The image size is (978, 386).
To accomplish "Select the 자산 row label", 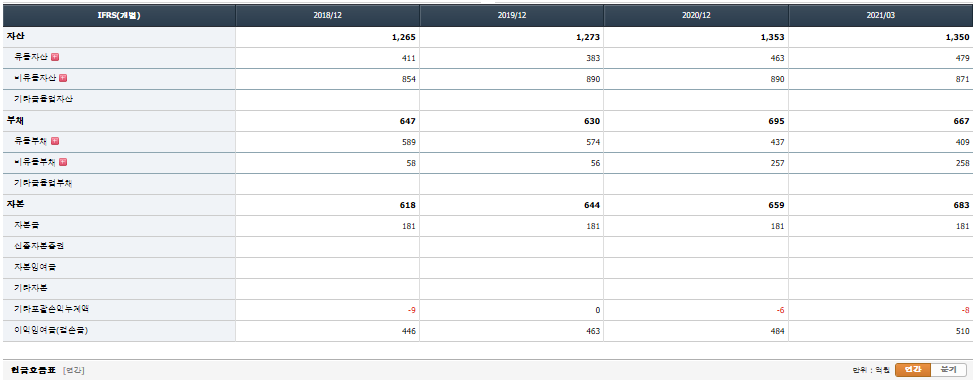I will 16,37.
